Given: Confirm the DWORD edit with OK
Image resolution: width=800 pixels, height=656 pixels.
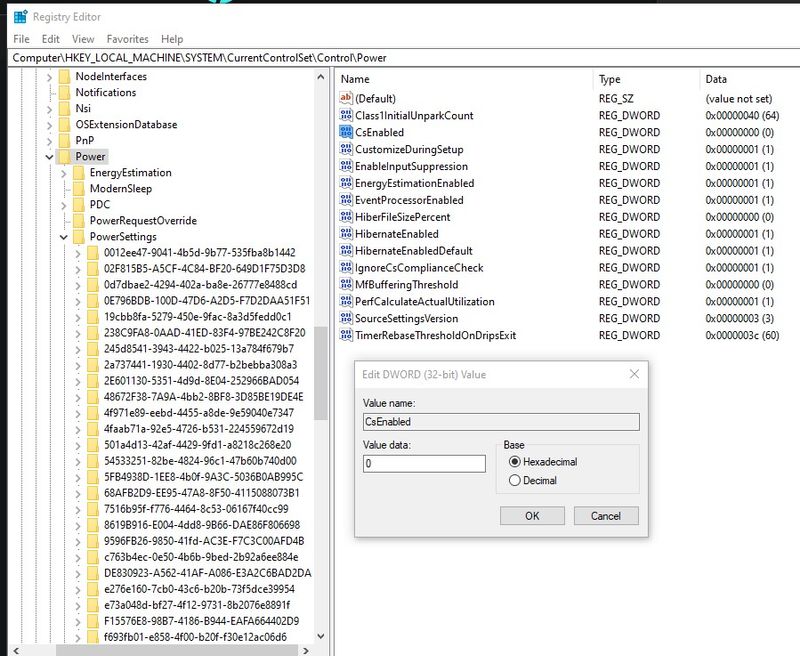Looking at the screenshot, I should click(532, 516).
